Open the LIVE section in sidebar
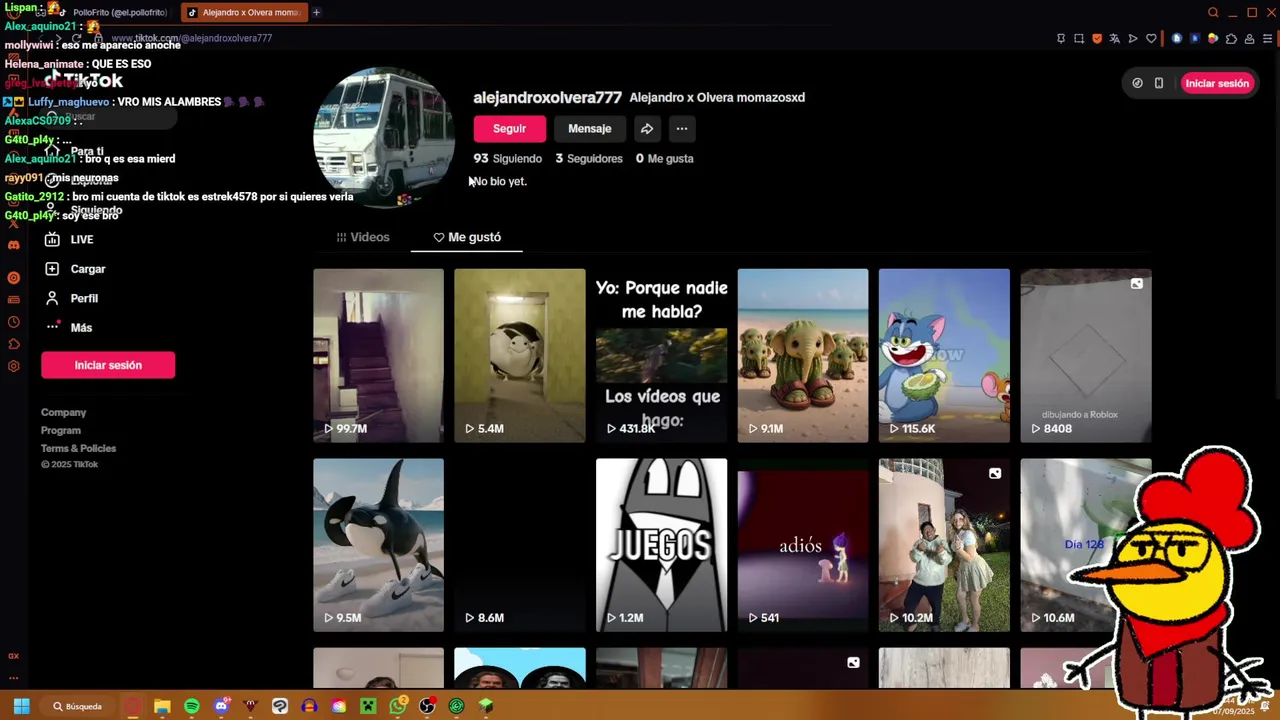Screen dimensions: 1280x720 coord(69,240)
